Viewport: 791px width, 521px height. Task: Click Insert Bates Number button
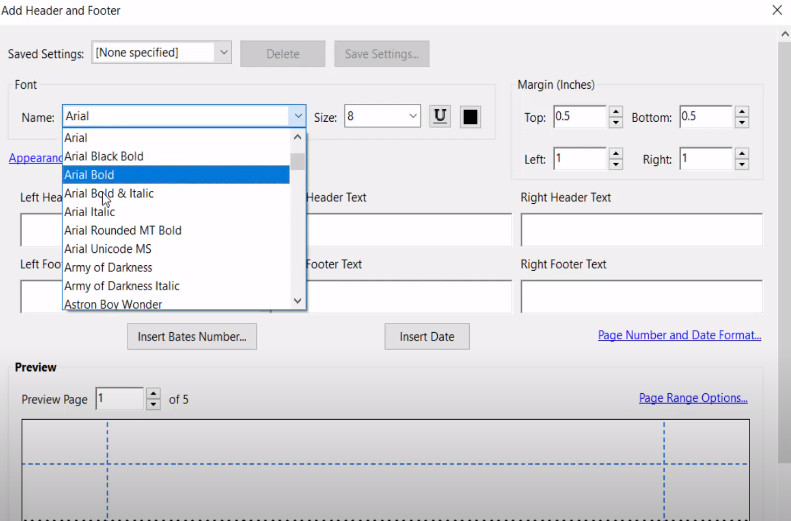192,337
